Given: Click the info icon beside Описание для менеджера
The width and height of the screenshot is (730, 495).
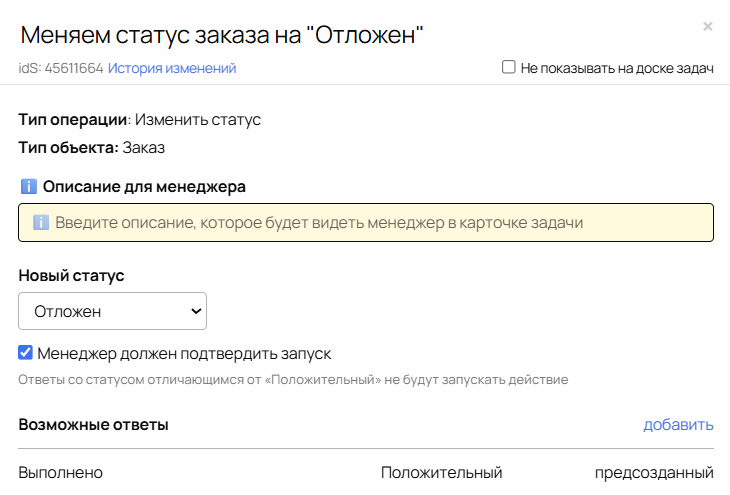Looking at the screenshot, I should point(29,186).
